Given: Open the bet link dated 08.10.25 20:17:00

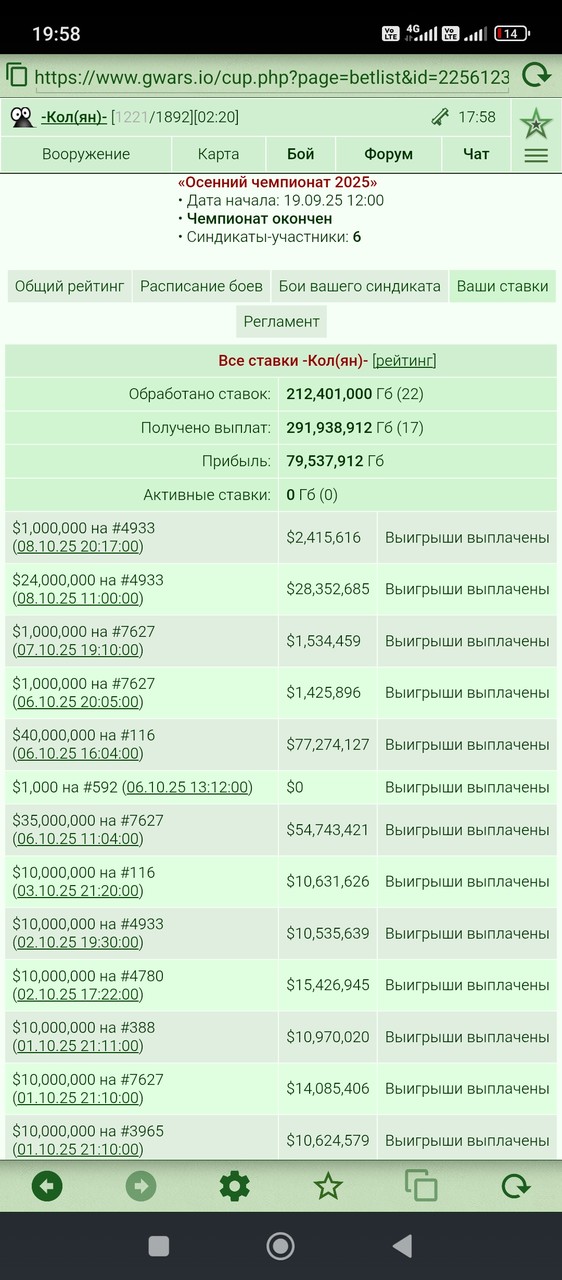Looking at the screenshot, I should coord(78,546).
